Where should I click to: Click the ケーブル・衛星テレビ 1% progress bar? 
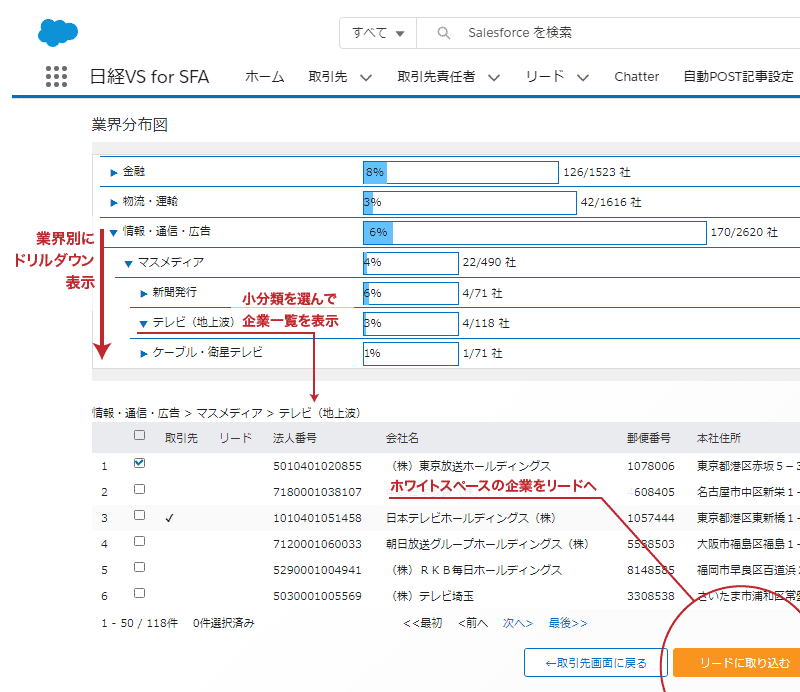pos(411,354)
